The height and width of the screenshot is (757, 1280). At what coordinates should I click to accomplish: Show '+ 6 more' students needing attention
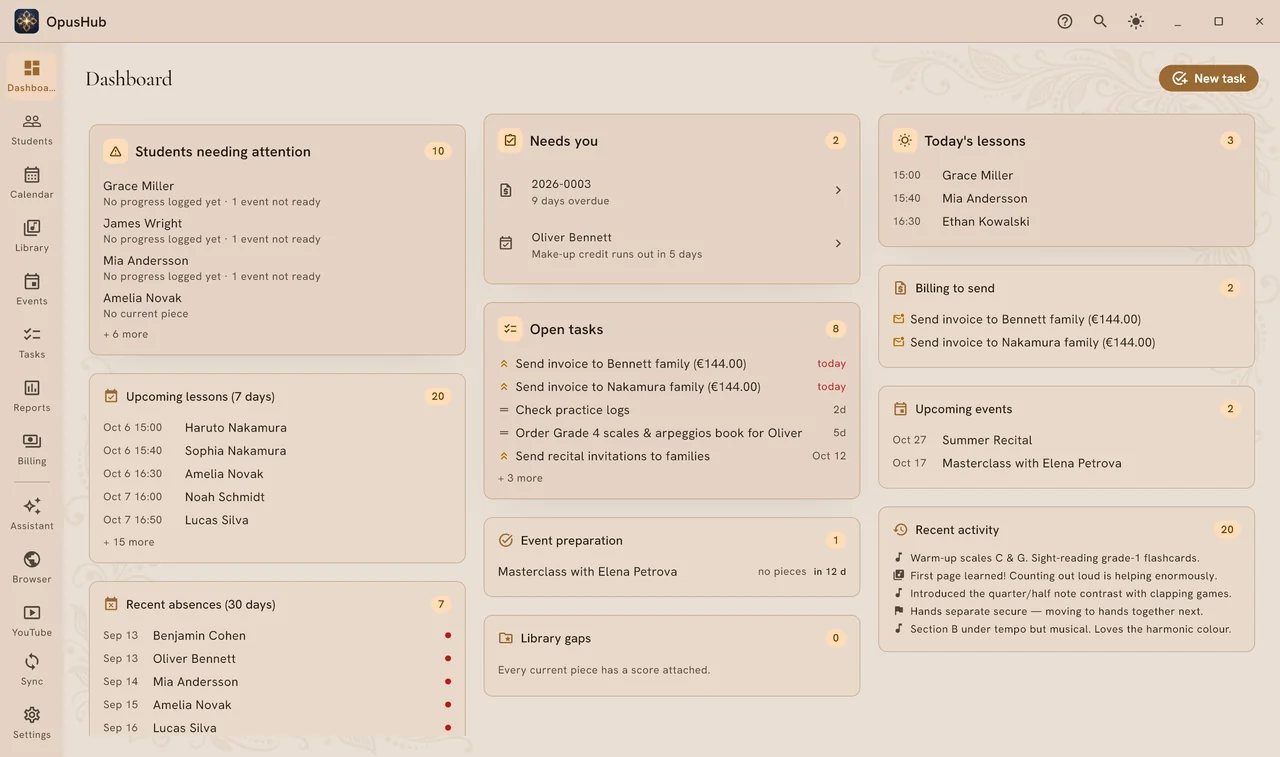(125, 334)
